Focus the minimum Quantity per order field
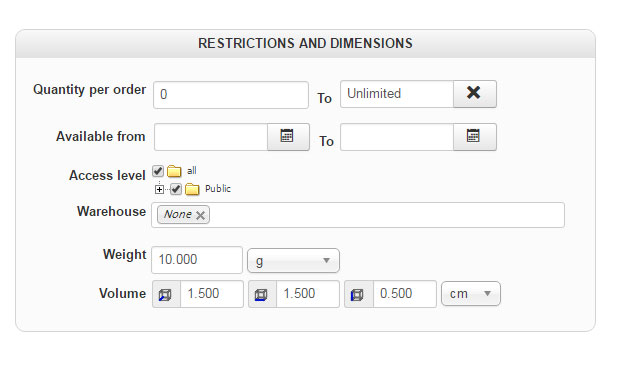Image resolution: width=637 pixels, height=378 pixels. coord(231,95)
